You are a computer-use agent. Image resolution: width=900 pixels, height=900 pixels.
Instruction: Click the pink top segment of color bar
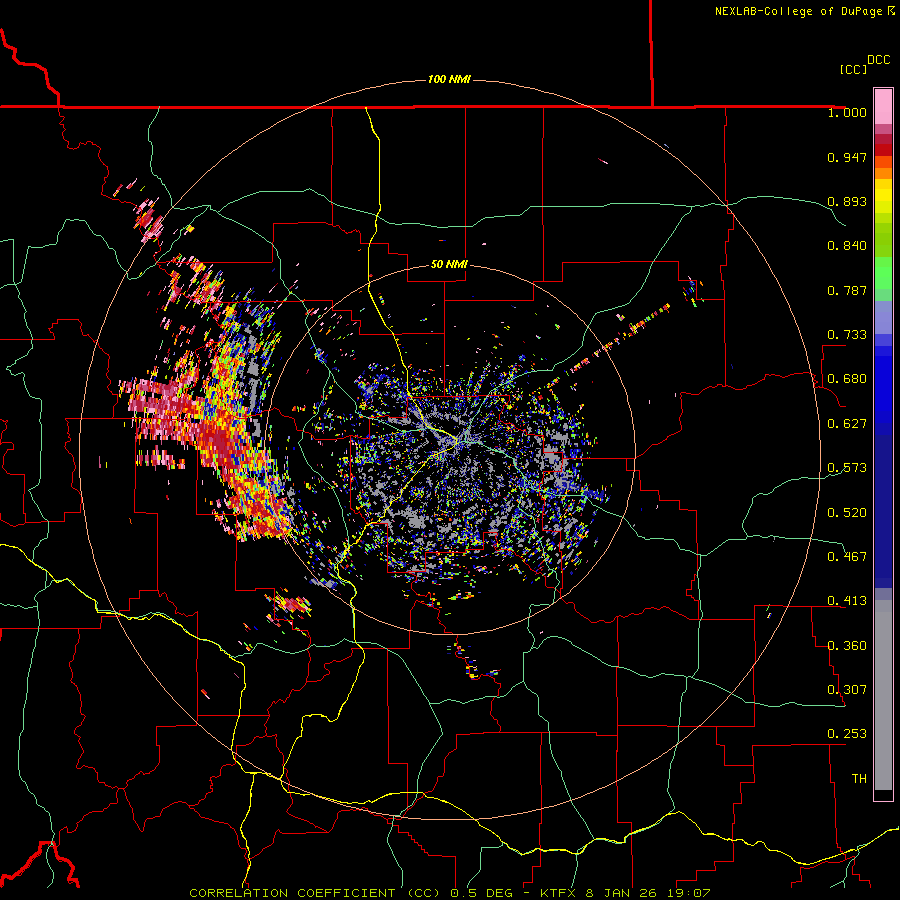pyautogui.click(x=883, y=106)
